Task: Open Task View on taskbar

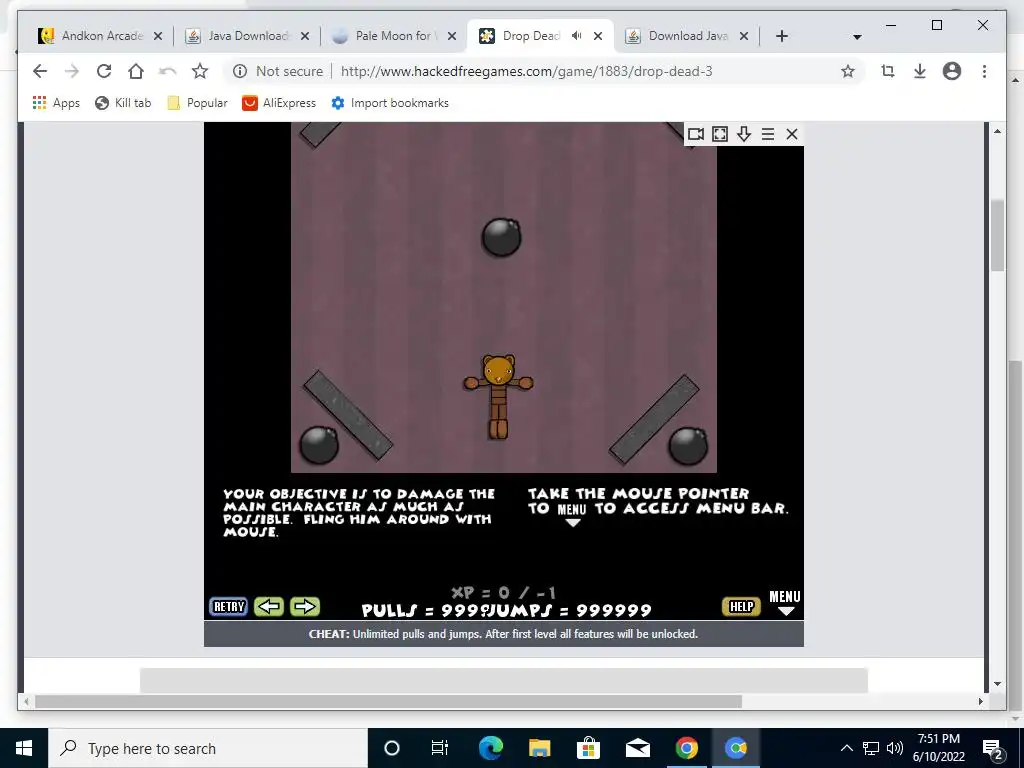Action: pyautogui.click(x=440, y=748)
